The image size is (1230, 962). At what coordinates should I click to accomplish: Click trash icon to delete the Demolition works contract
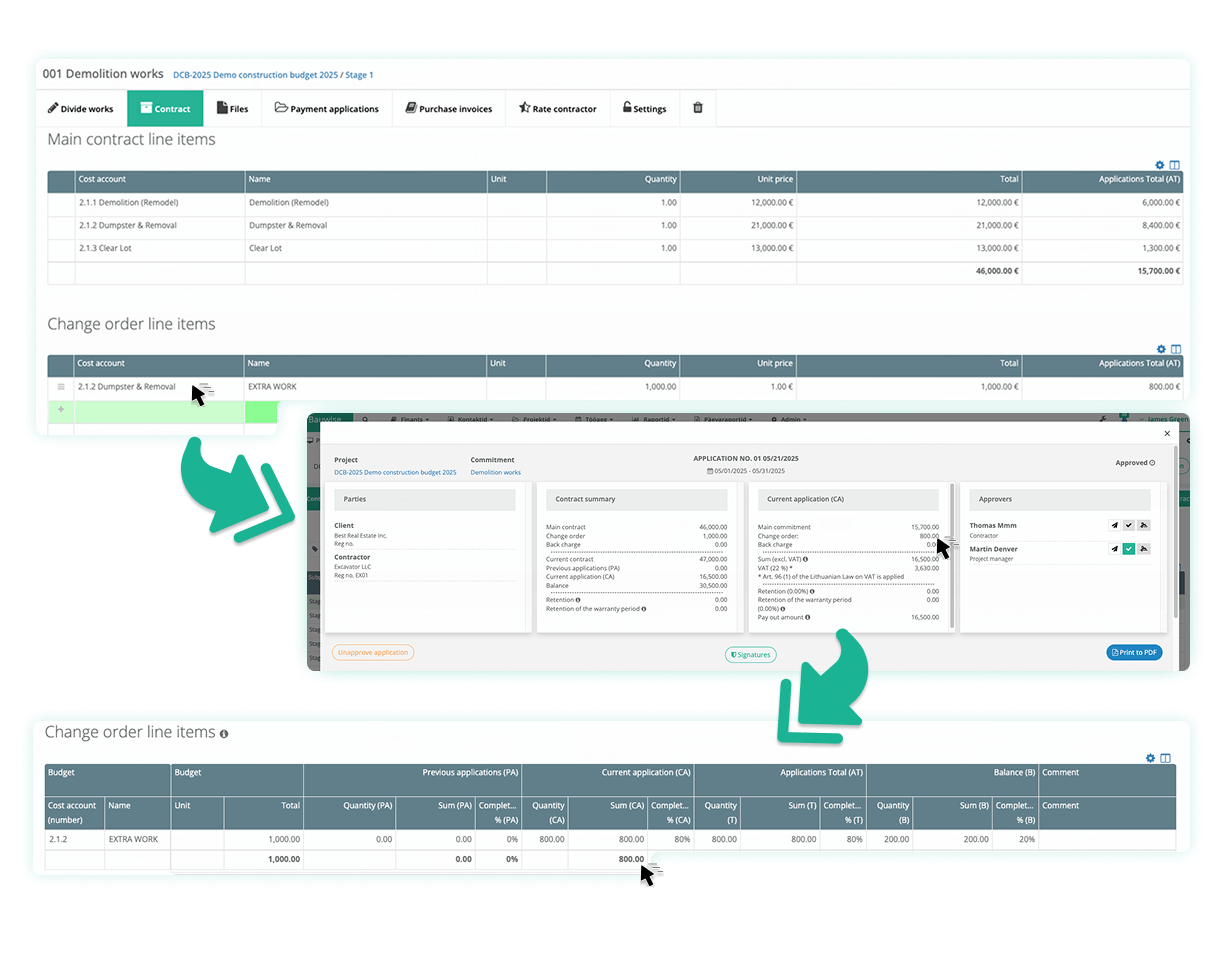[697, 108]
